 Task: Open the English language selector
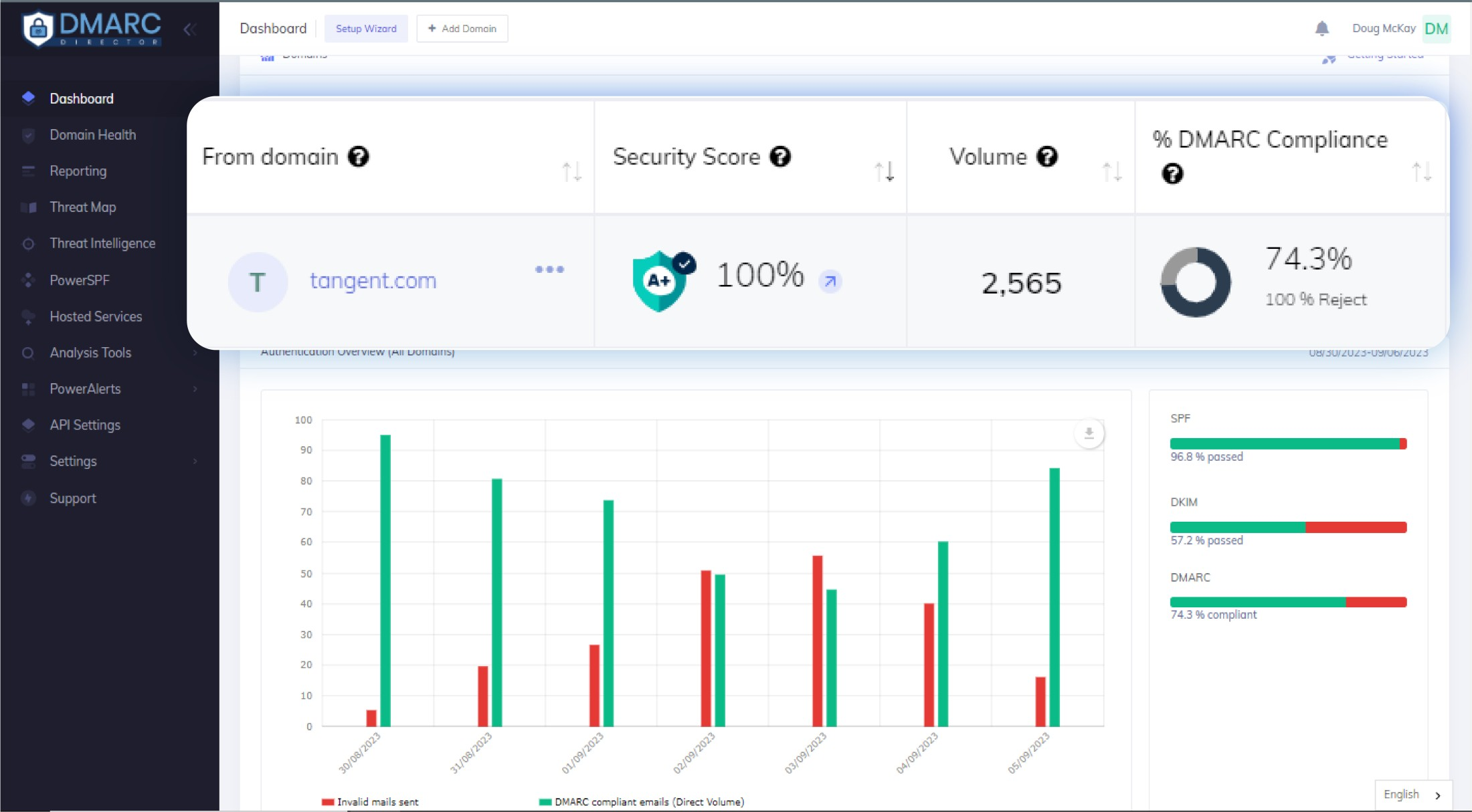click(1412, 794)
